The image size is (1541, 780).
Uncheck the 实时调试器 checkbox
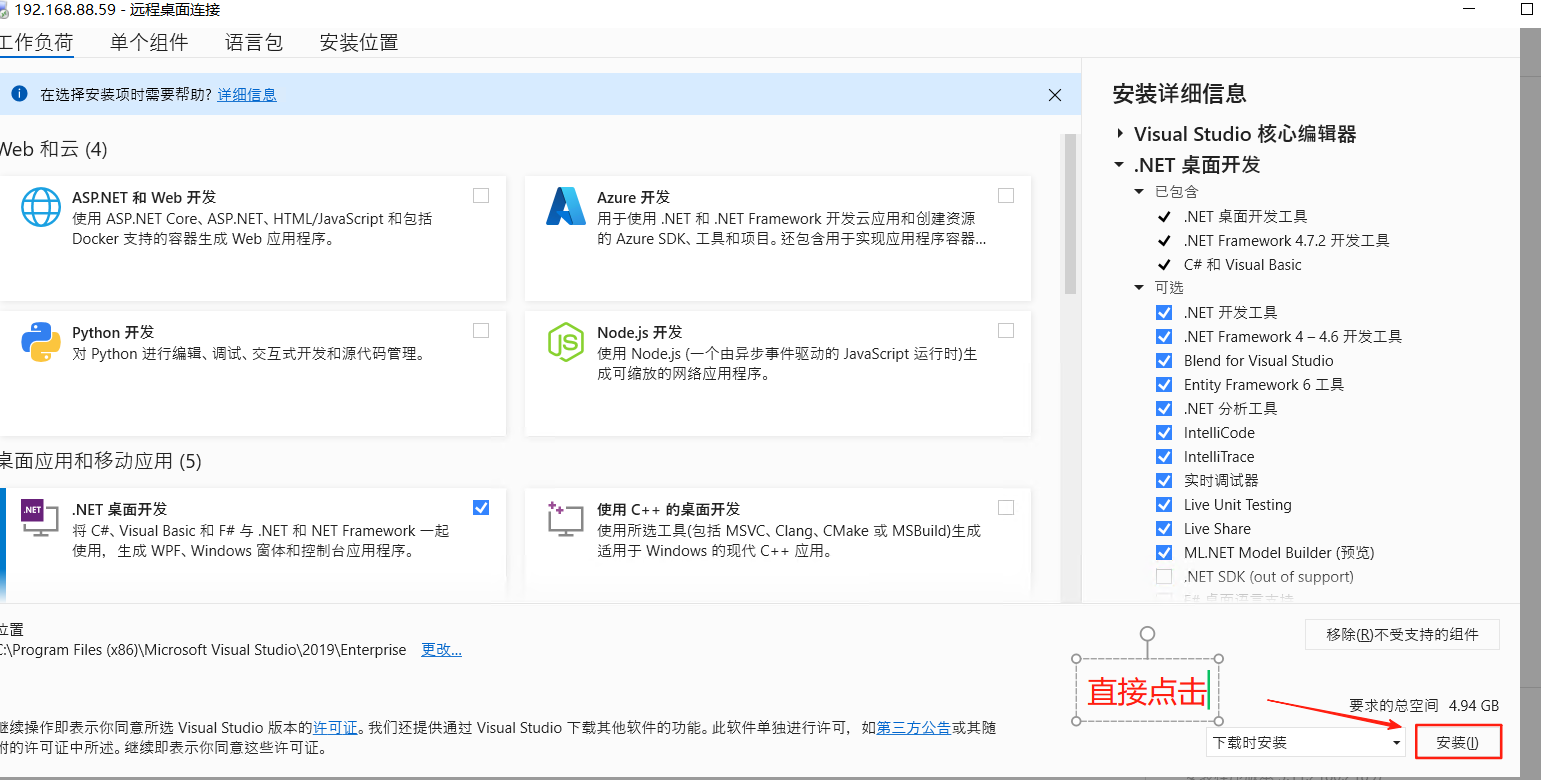1164,480
